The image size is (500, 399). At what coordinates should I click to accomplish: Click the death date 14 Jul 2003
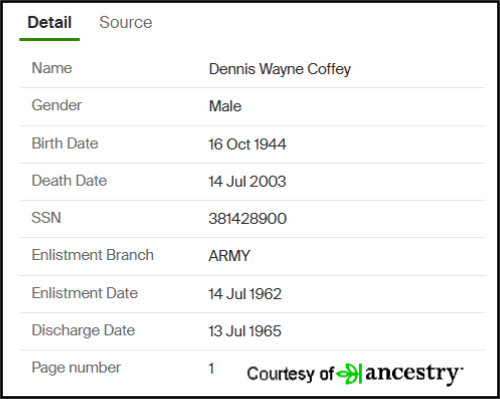[247, 182]
